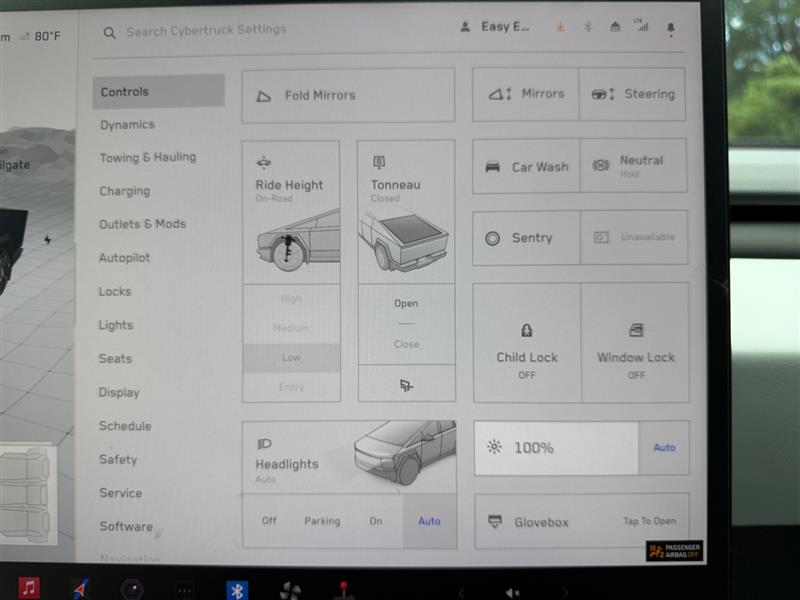Set headlights to Off

click(269, 520)
